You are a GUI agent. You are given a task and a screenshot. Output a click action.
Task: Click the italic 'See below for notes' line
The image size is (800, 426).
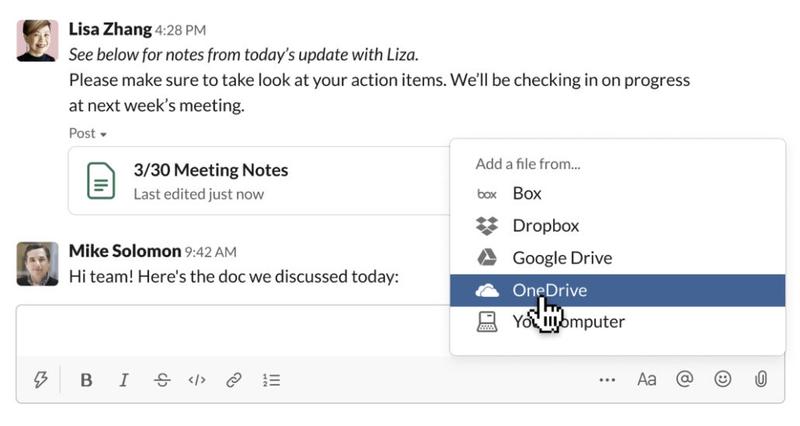[244, 55]
